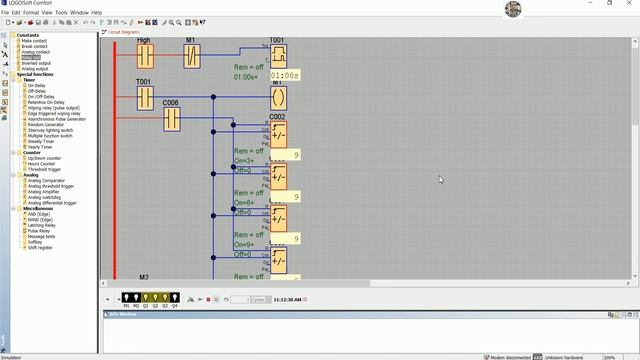Open the File menu
640x360 pixels.
coord(5,13)
